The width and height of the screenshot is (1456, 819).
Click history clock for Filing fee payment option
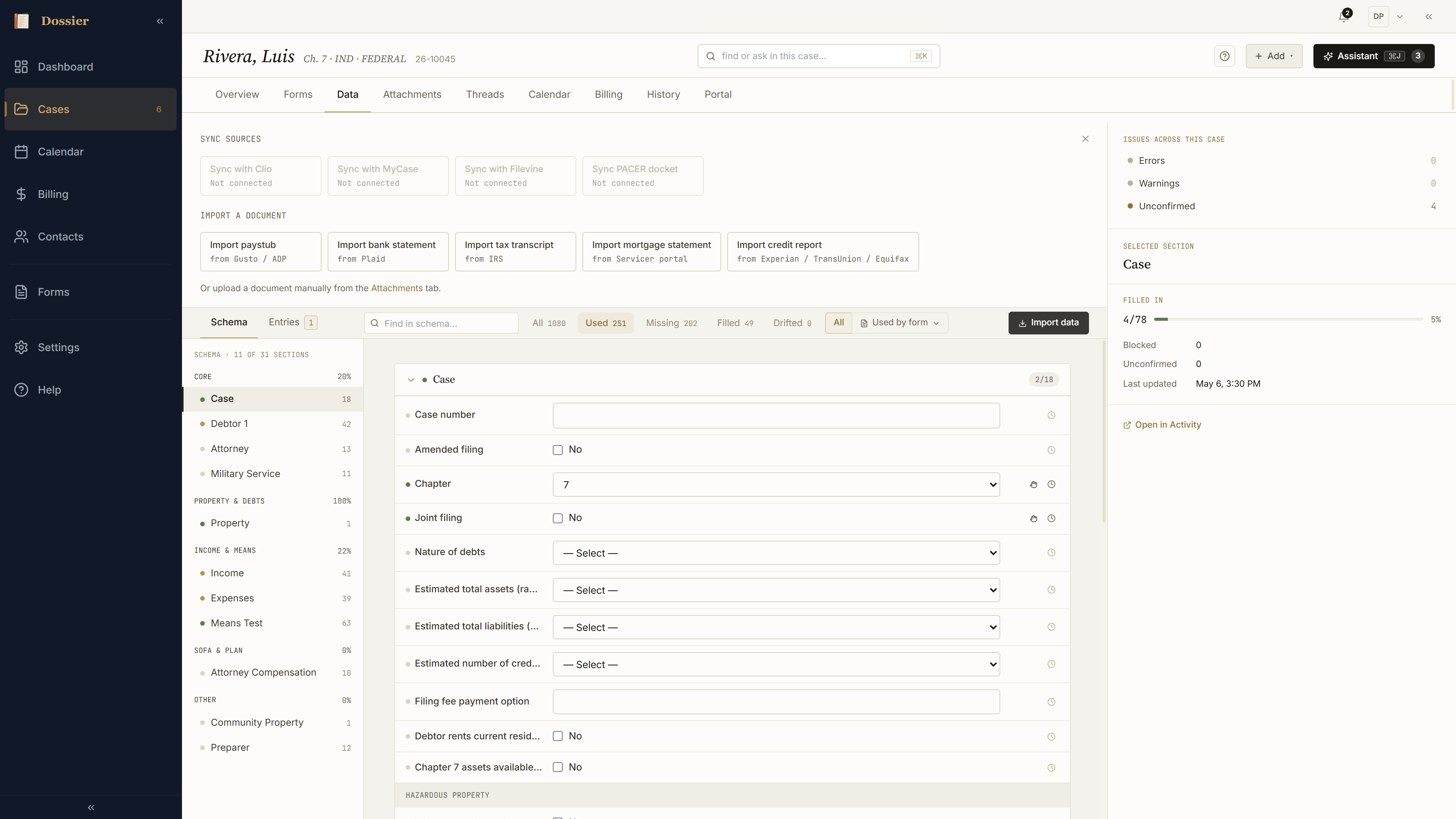tap(1051, 702)
